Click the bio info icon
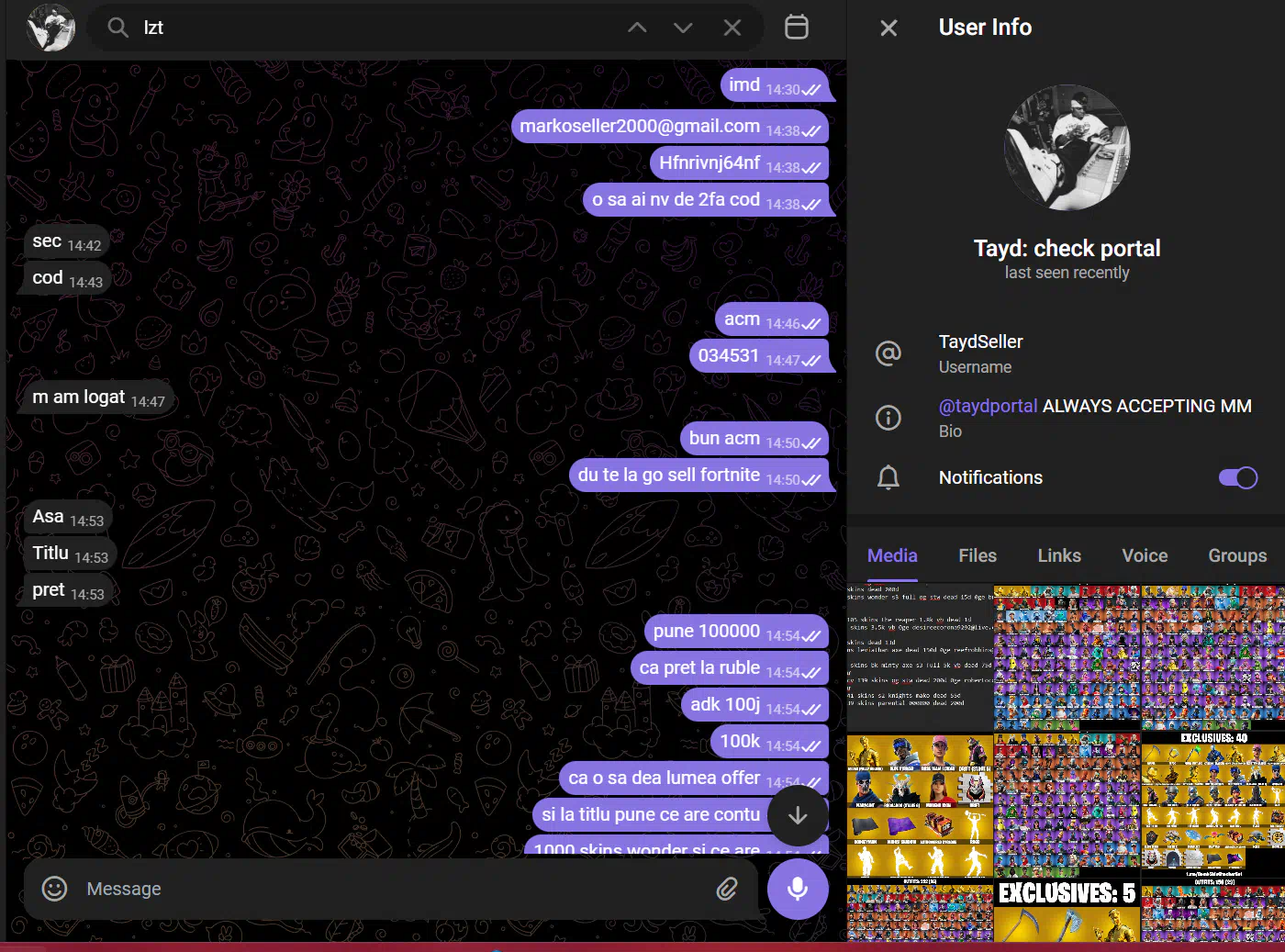1285x952 pixels. tap(888, 418)
